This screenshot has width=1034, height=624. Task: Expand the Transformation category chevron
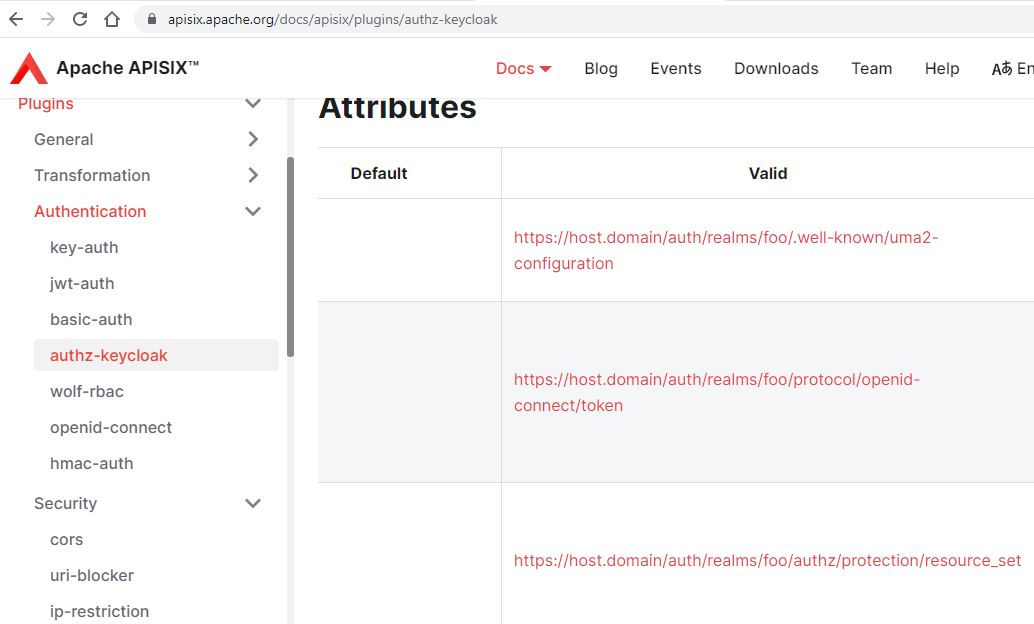tap(253, 175)
